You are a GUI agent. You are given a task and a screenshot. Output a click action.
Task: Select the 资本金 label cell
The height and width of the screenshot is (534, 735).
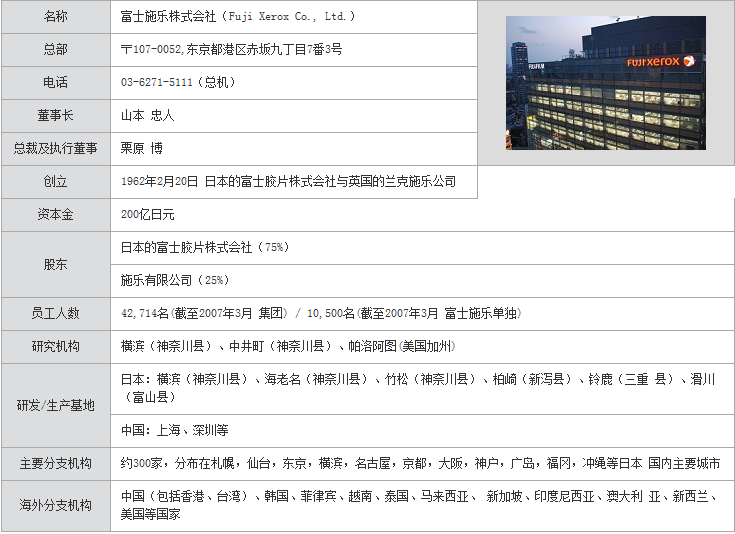tap(56, 215)
